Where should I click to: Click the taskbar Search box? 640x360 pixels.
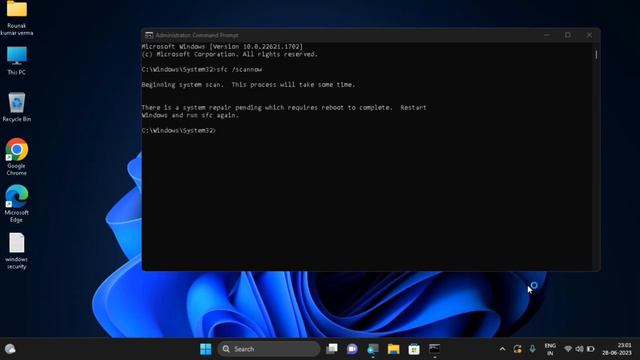click(269, 349)
